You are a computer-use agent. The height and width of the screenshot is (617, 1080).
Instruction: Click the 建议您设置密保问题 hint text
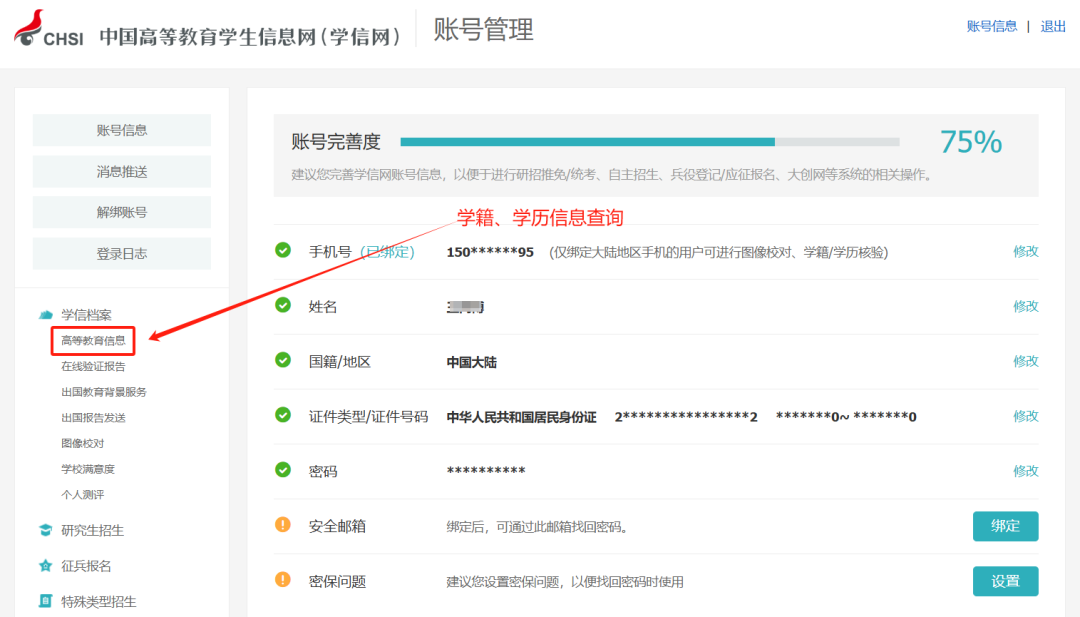(565, 582)
